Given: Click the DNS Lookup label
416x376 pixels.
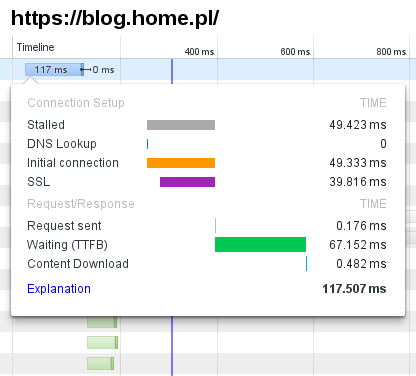Looking at the screenshot, I should [x=62, y=144].
